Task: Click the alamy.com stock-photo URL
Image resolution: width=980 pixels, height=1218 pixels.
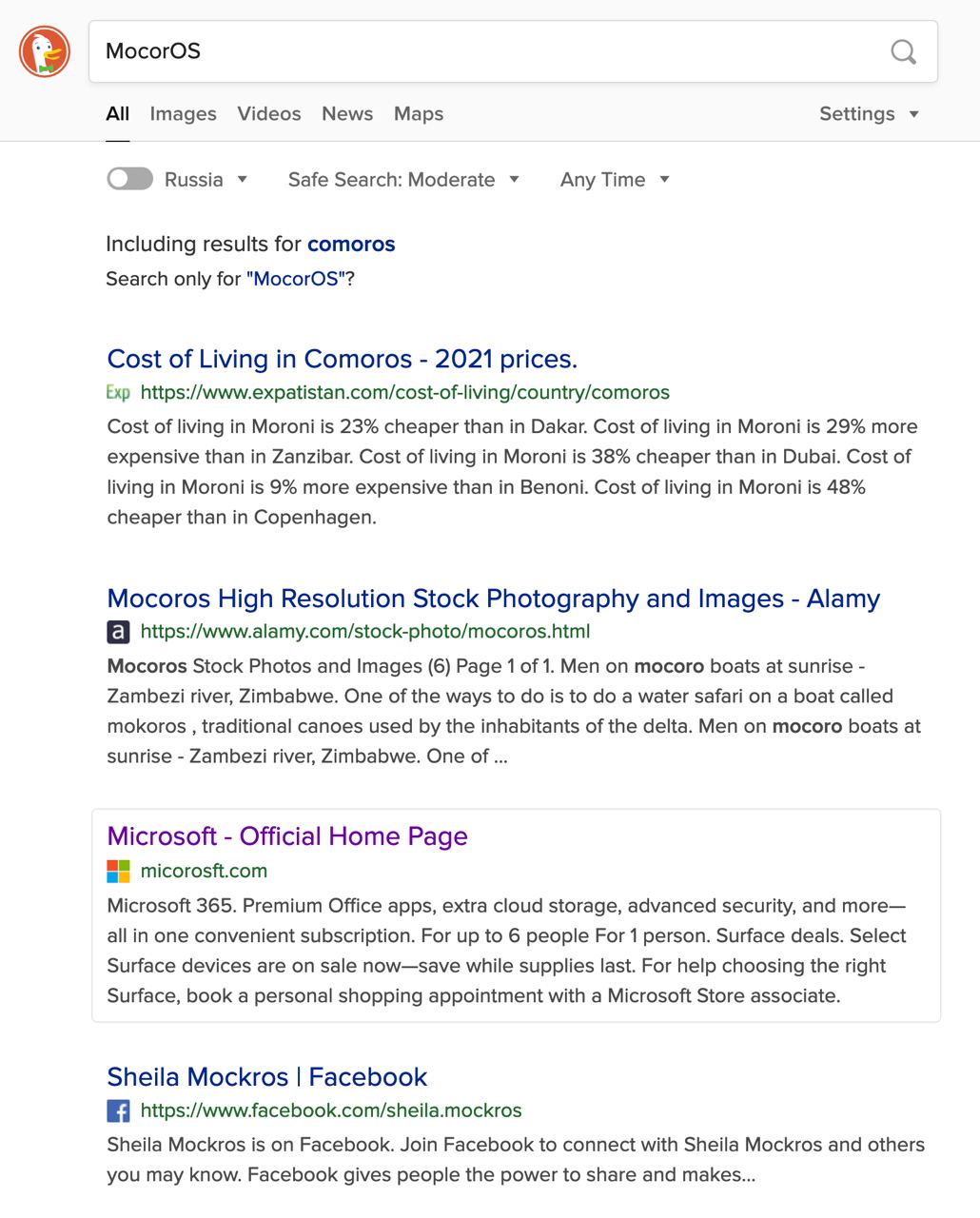Action: pyautogui.click(x=365, y=632)
